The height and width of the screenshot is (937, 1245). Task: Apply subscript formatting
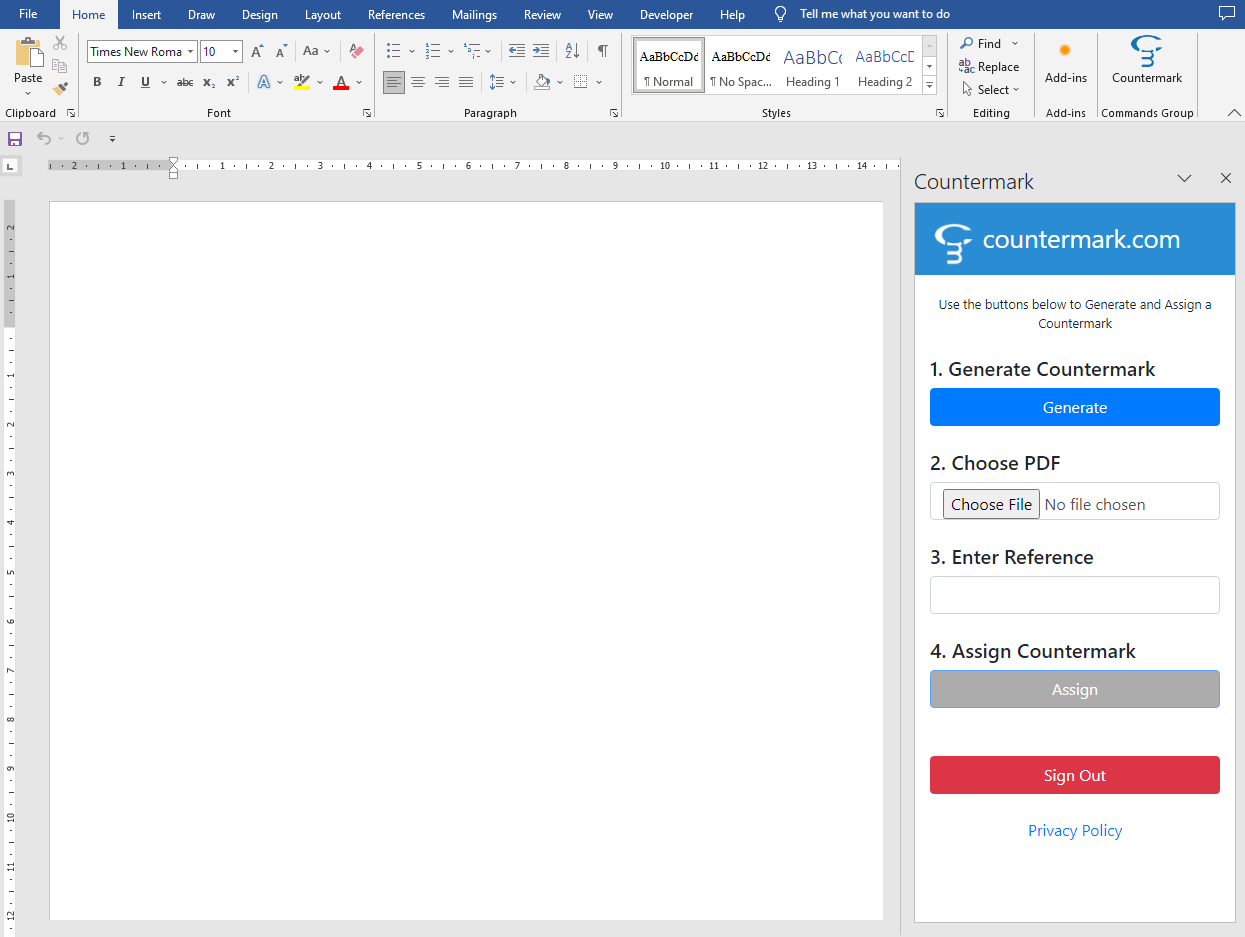[209, 82]
